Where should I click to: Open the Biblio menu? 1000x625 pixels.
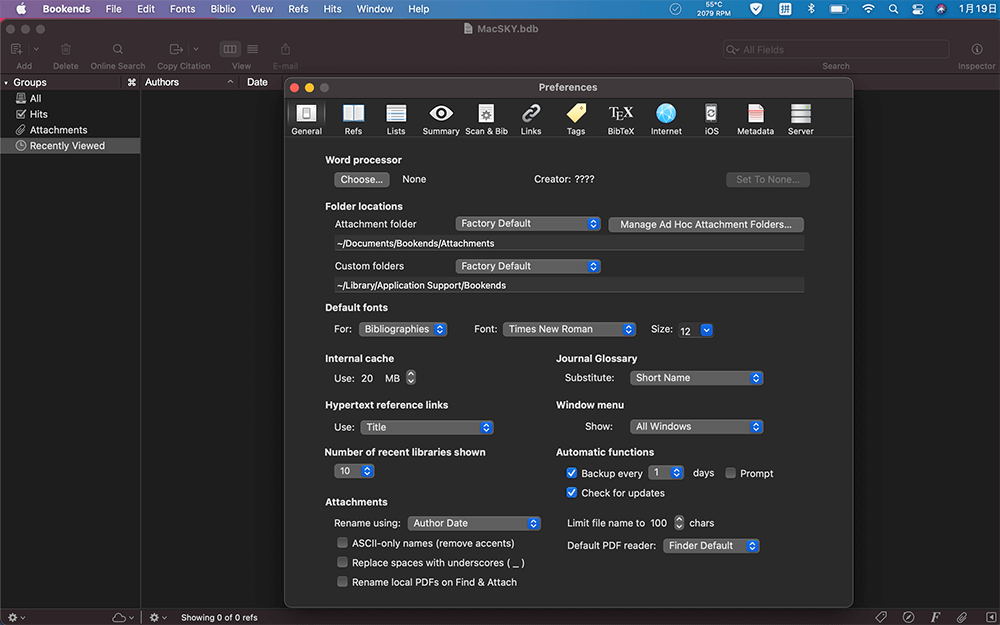tap(223, 9)
